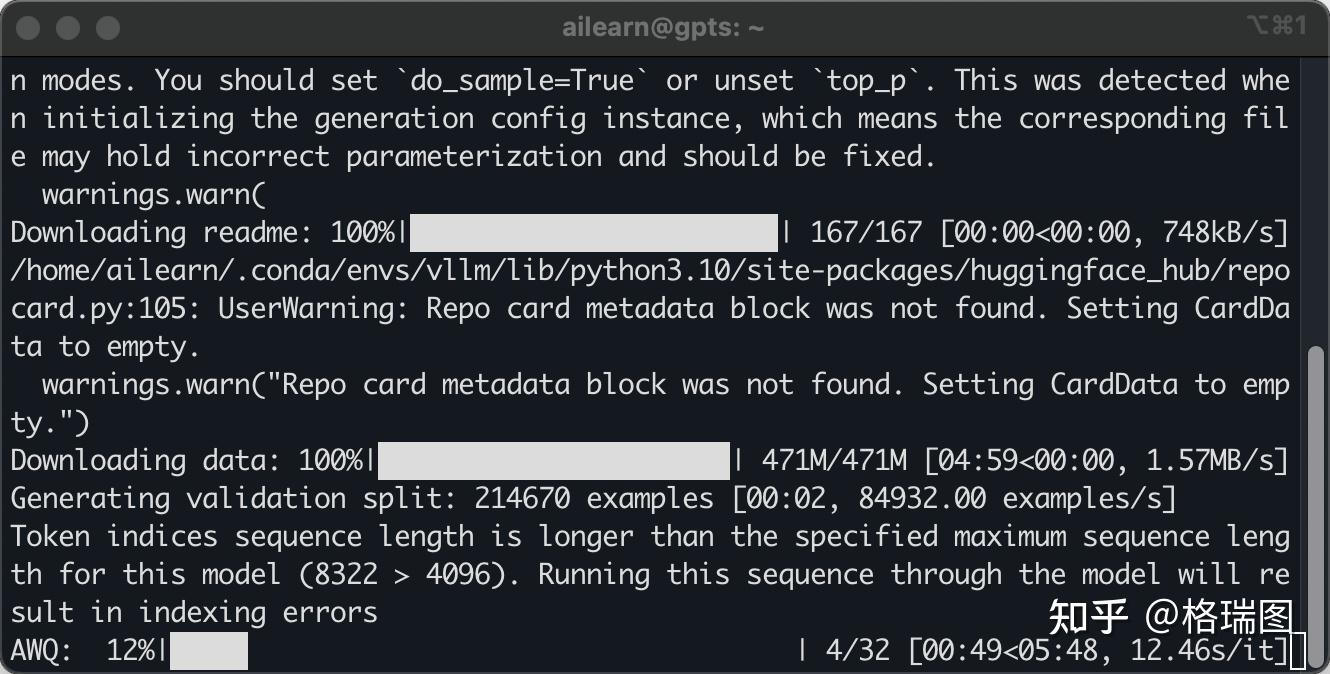The image size is (1330, 674).
Task: Click the Downloading data progress bar
Action: click(x=554, y=460)
